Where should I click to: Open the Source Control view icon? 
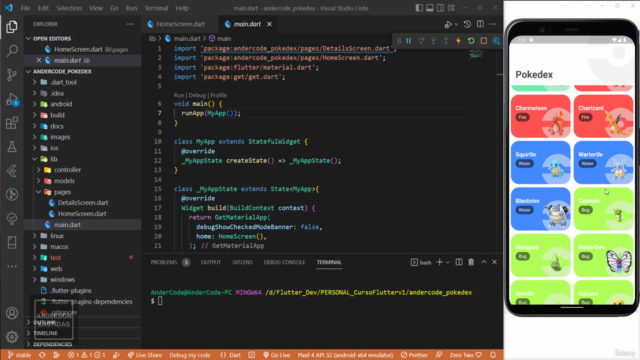[x=12, y=75]
